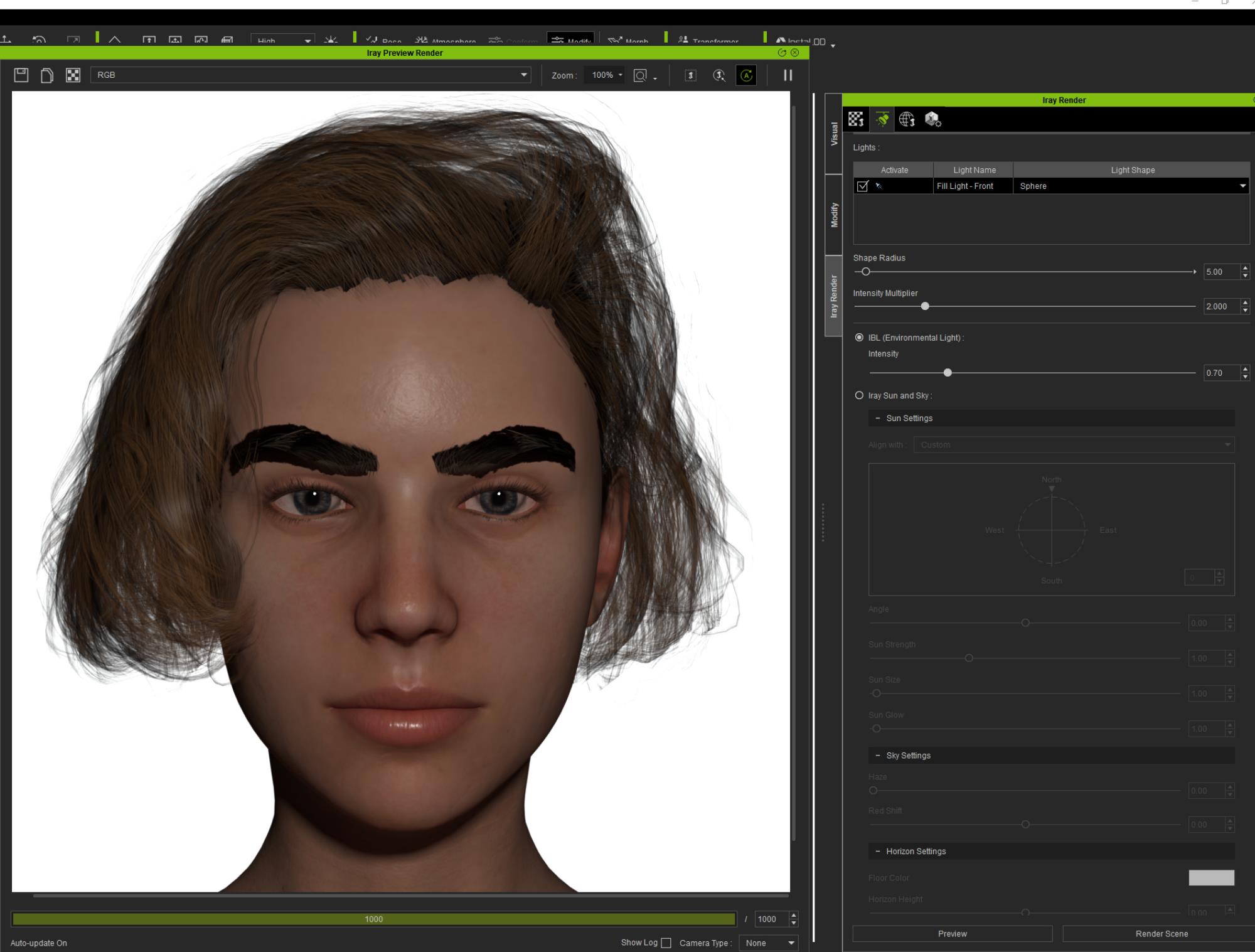
Task: Click the actual size 1:1 icon
Action: [x=691, y=75]
